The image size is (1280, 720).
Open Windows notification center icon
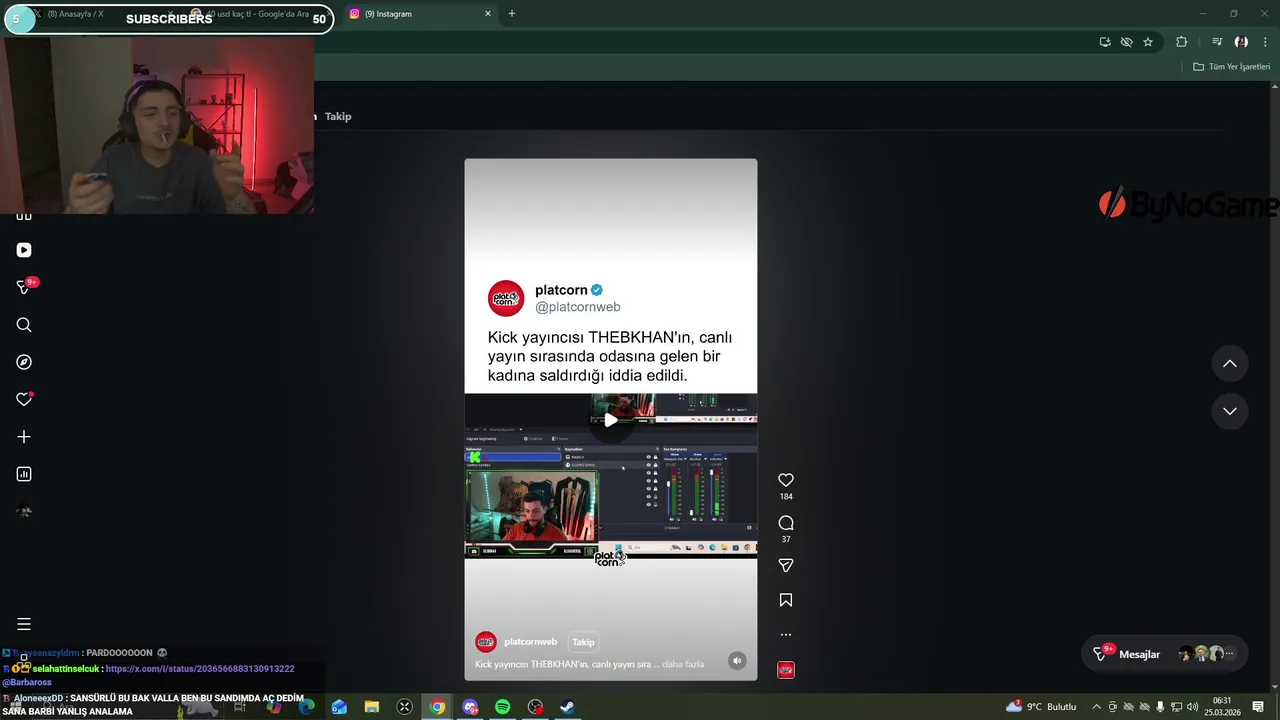tap(1258, 707)
